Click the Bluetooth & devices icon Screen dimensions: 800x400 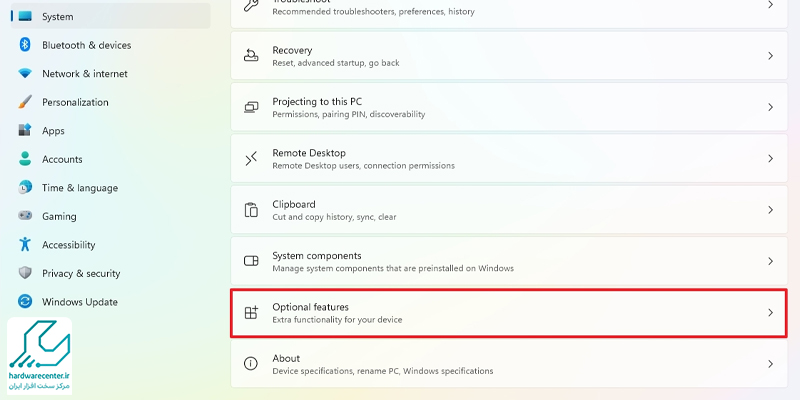click(24, 45)
